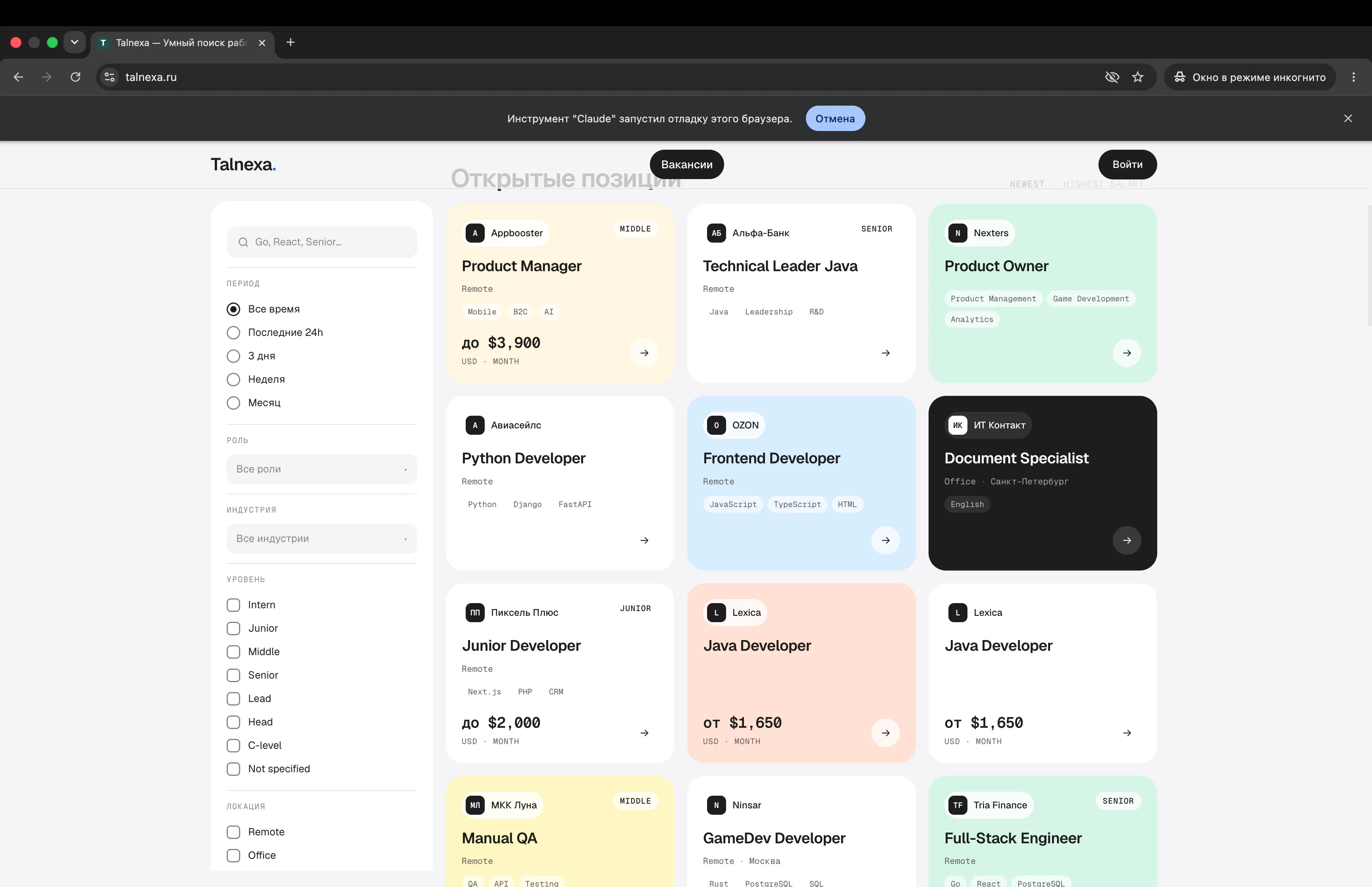
Task: Check the Remote location checkbox
Action: tap(233, 832)
